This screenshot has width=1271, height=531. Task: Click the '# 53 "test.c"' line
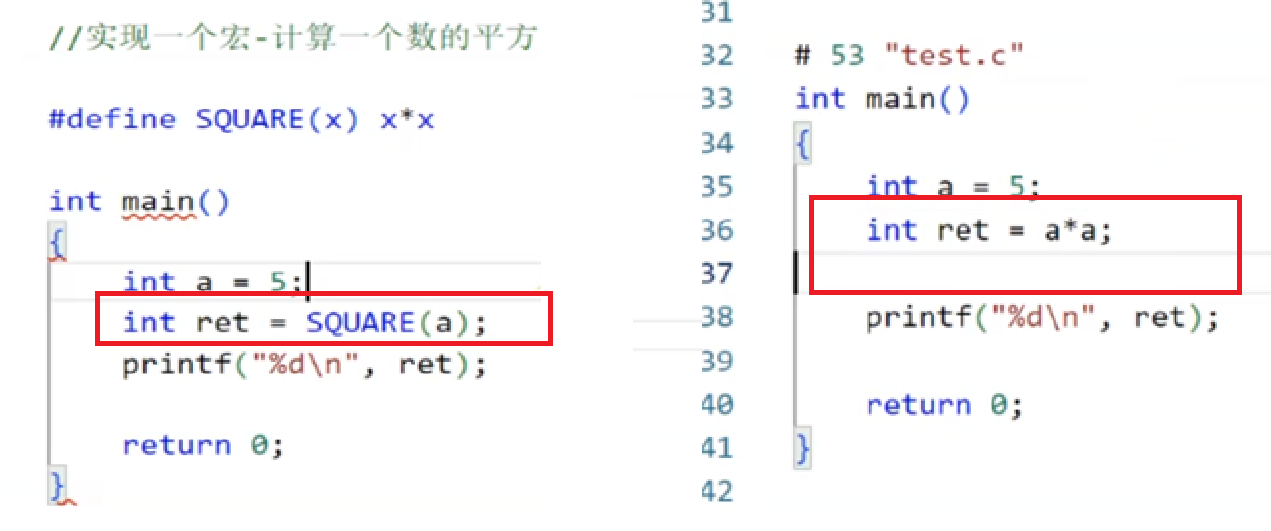tap(910, 55)
